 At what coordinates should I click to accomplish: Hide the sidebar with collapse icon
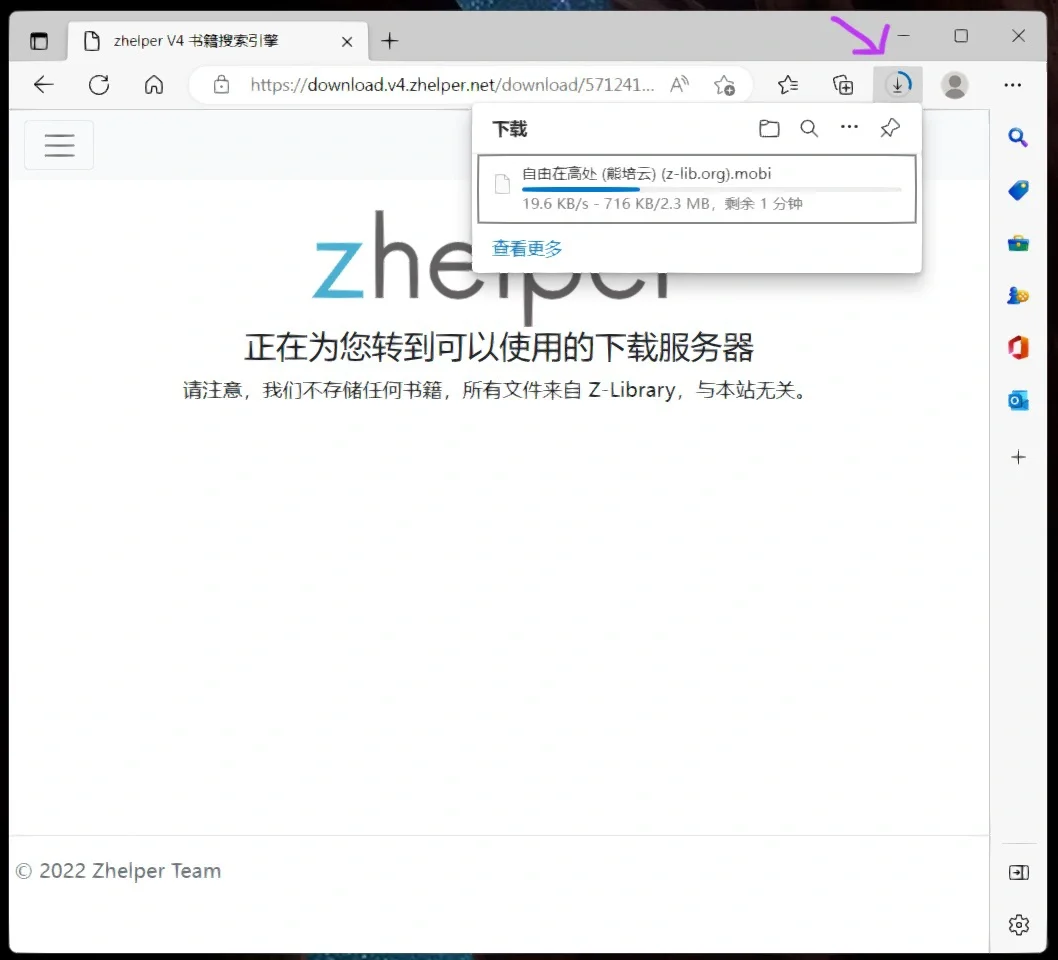pyautogui.click(x=1018, y=873)
